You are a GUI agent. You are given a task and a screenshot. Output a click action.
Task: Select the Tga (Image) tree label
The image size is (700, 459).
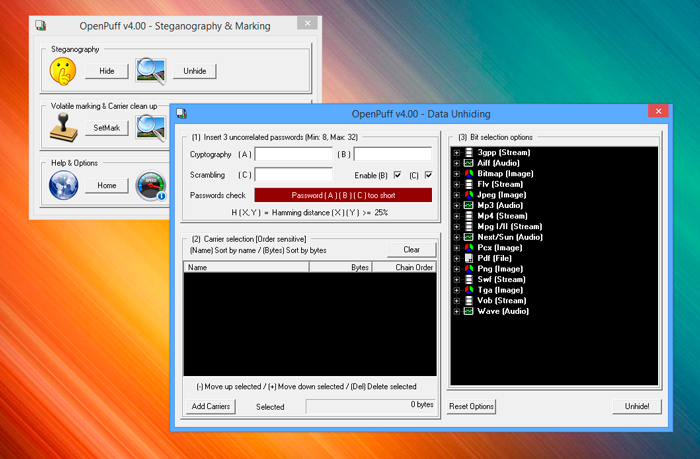tap(500, 290)
